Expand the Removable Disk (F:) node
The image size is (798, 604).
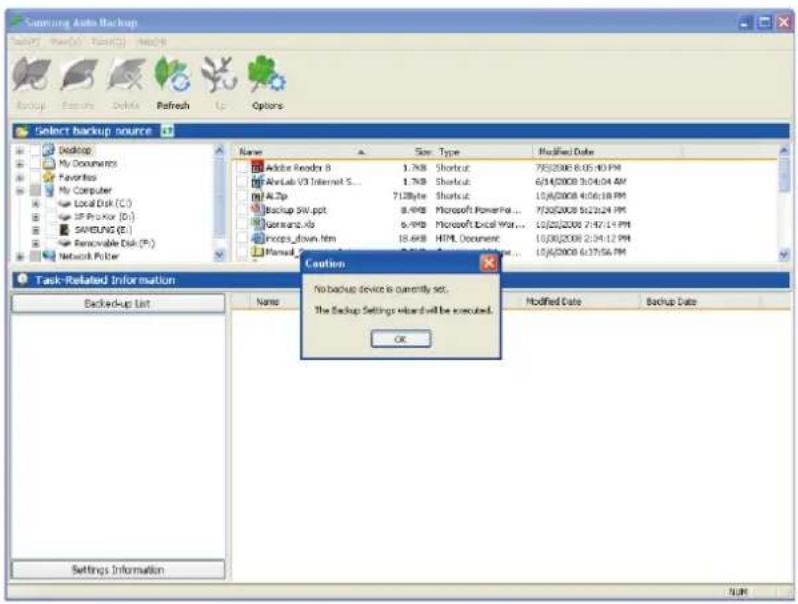click(36, 243)
